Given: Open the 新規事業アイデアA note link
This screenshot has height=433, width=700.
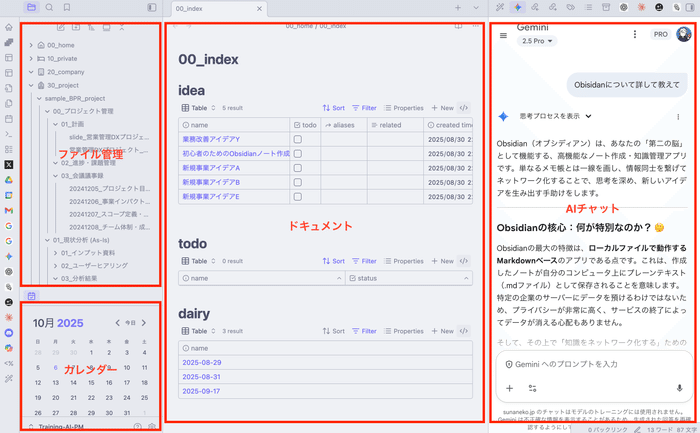Looking at the screenshot, I should click(x=211, y=168).
